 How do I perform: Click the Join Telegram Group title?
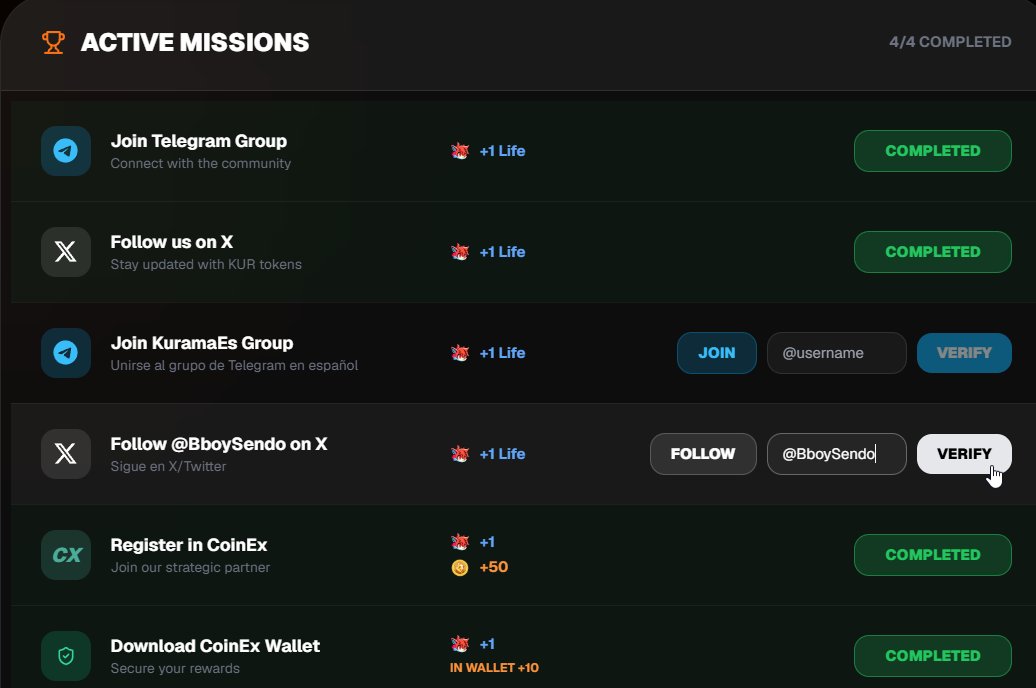pos(199,141)
